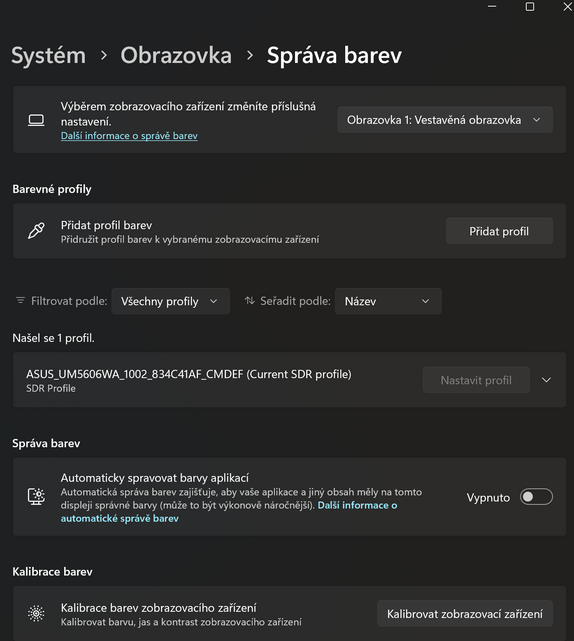Click the sort arrows icon by Seřadit podle
The height and width of the screenshot is (641, 574).
click(x=249, y=301)
